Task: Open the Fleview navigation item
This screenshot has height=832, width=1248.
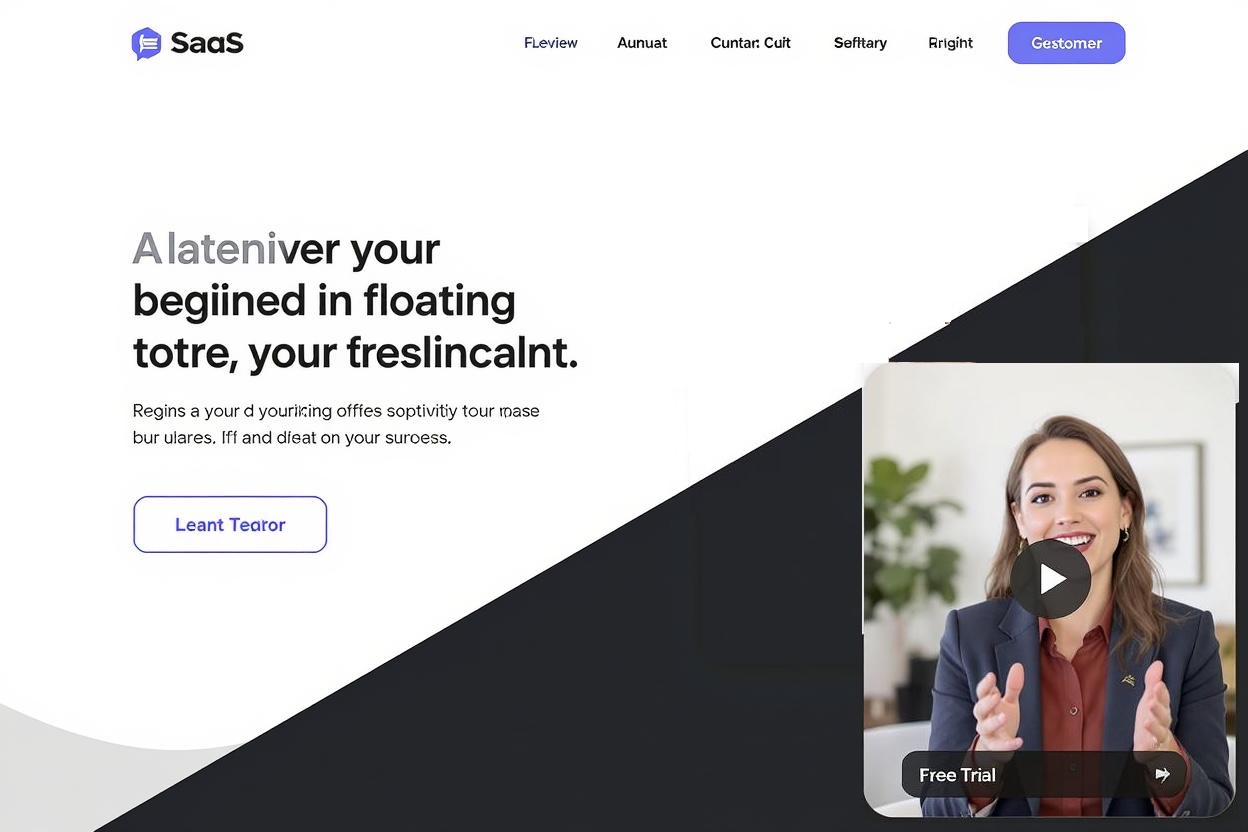Action: point(551,43)
